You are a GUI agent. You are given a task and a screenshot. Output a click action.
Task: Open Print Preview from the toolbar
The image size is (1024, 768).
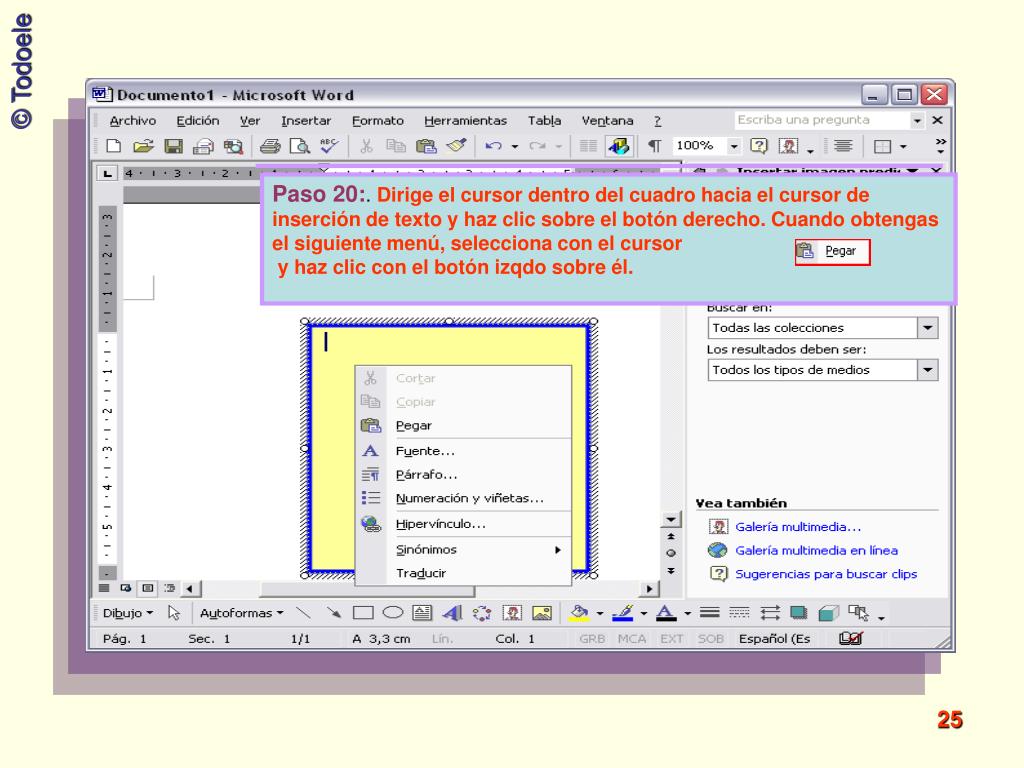(x=299, y=146)
